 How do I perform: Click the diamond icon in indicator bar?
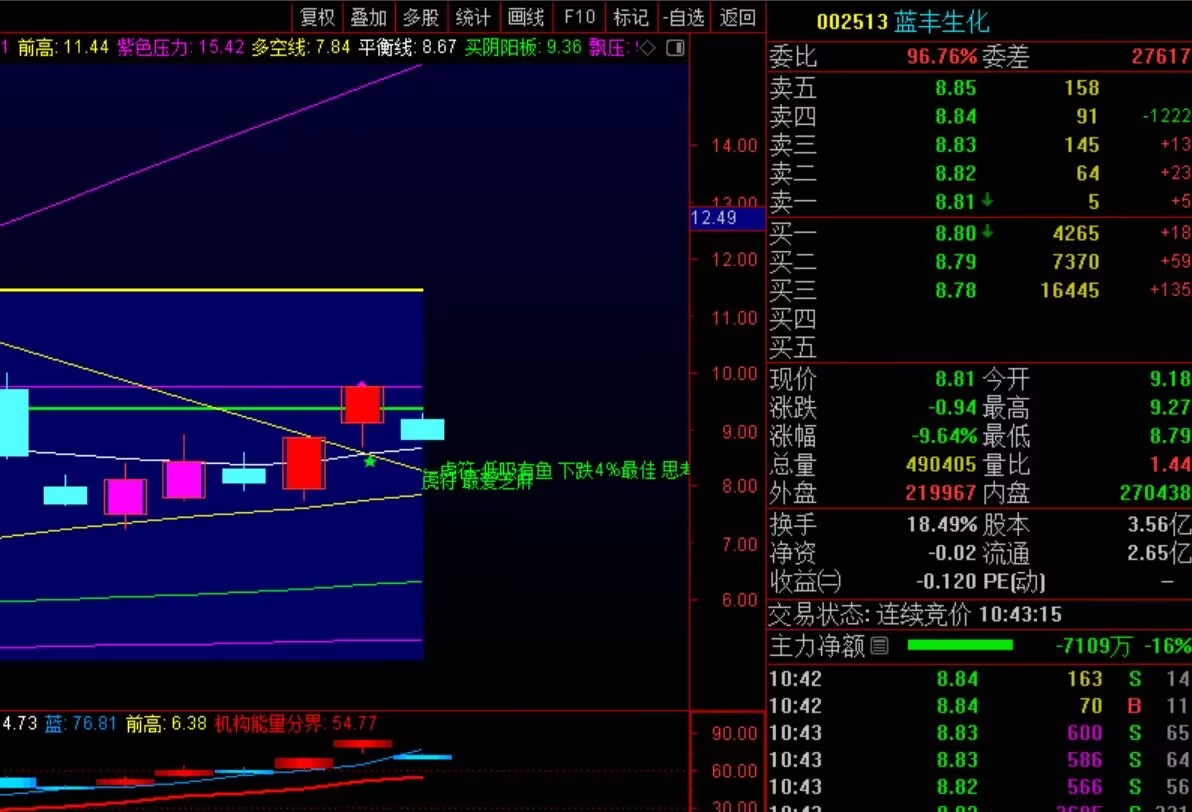(646, 48)
